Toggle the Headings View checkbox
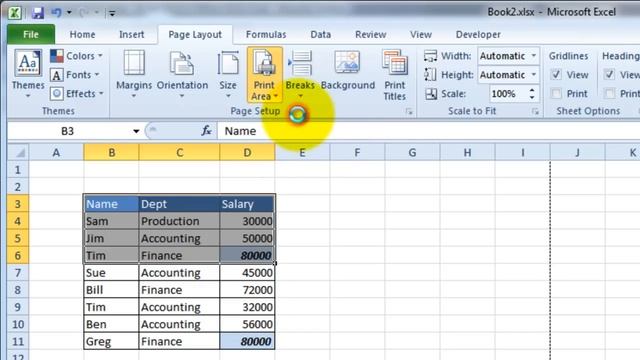The height and width of the screenshot is (360, 640). pos(609,75)
